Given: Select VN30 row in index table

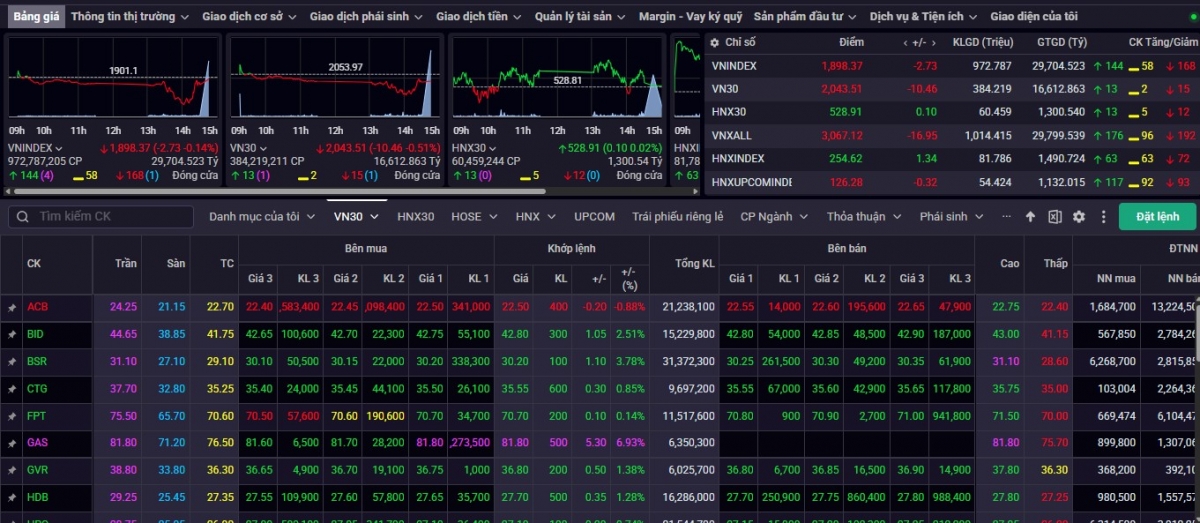Looking at the screenshot, I should coord(952,88).
